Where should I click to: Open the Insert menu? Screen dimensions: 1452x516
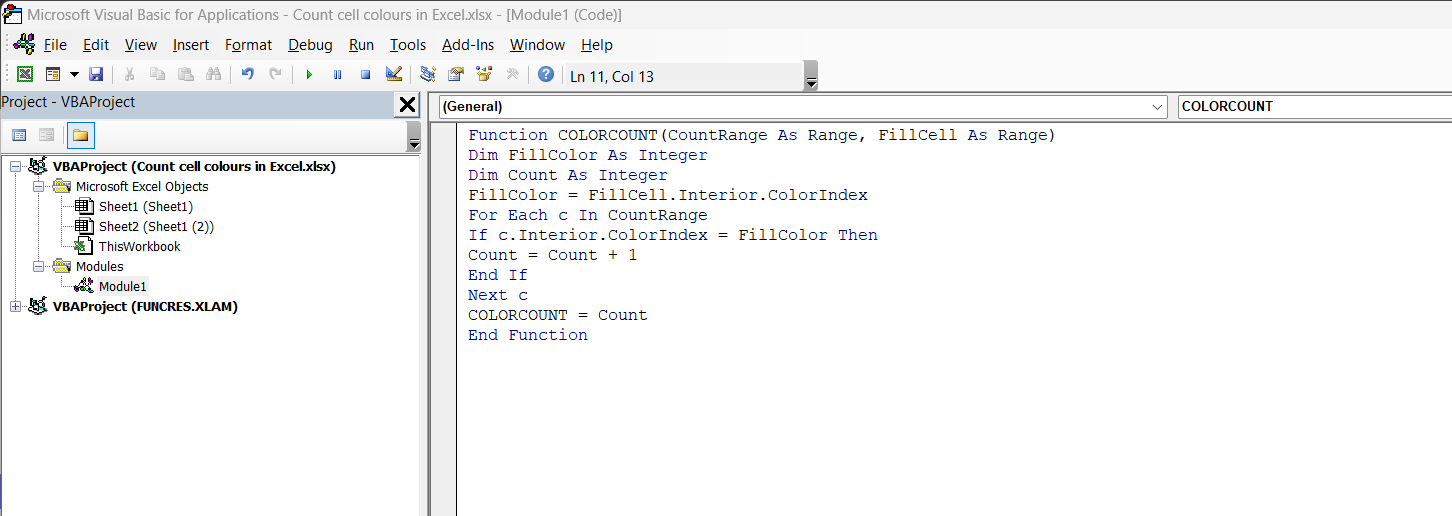tap(191, 45)
